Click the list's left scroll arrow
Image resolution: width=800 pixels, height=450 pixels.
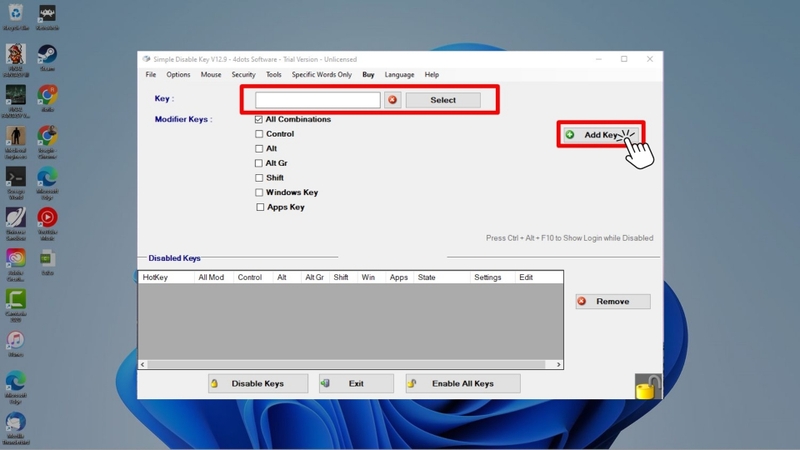143,364
